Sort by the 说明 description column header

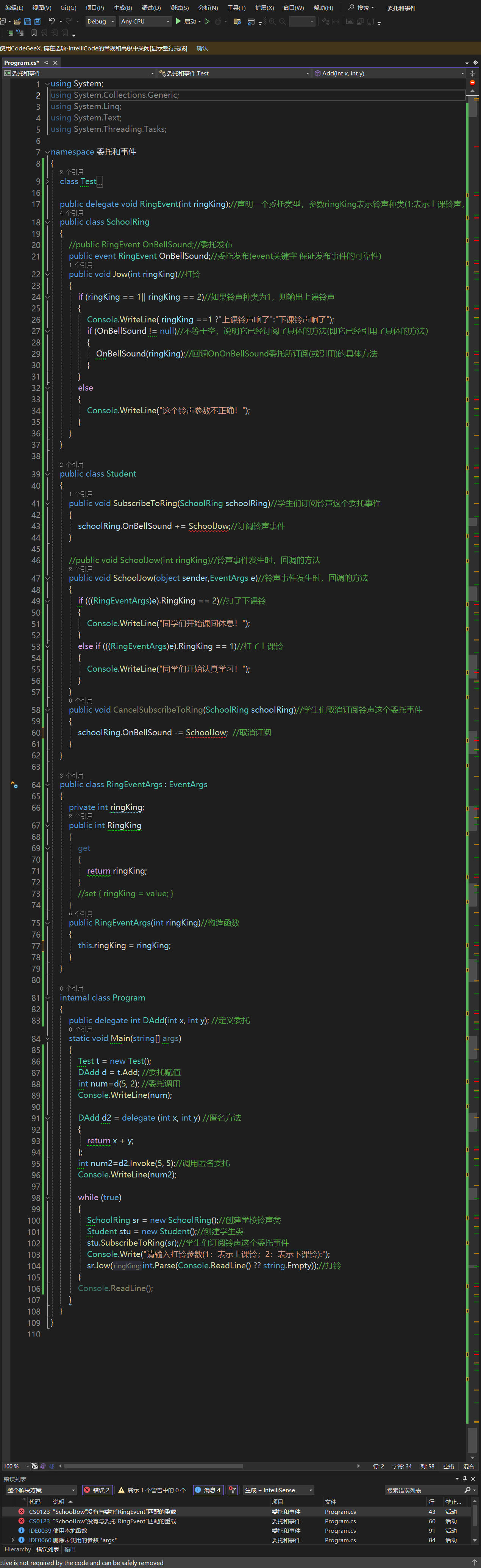tap(58, 1502)
